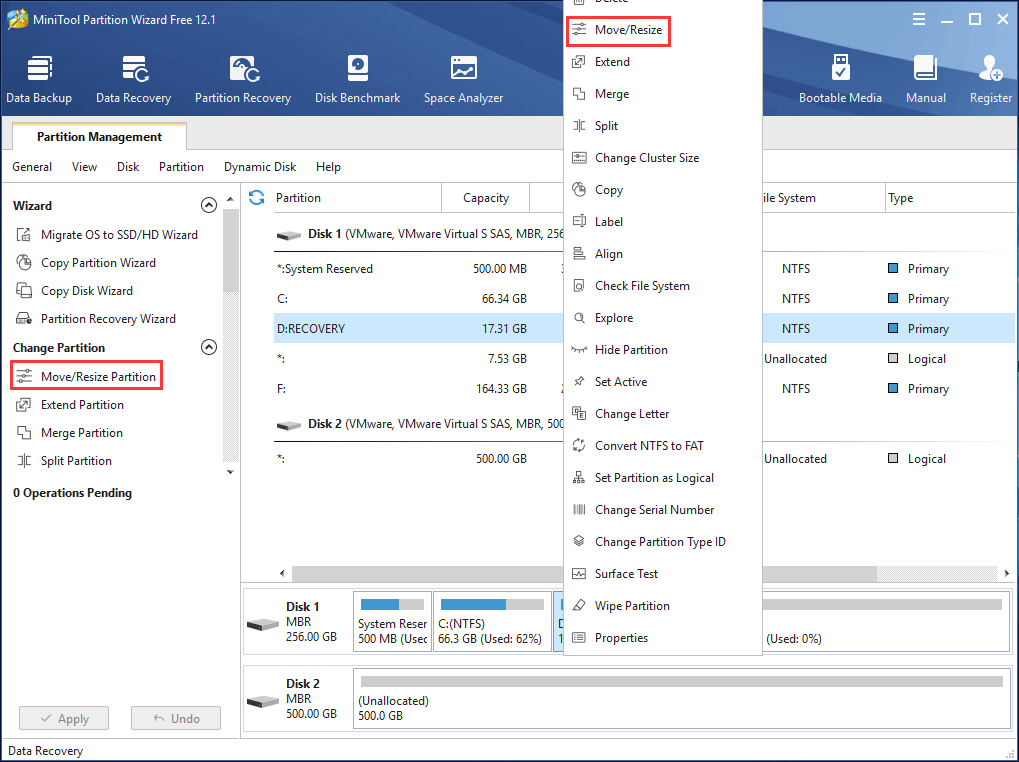Open the Disk menu

coord(128,167)
